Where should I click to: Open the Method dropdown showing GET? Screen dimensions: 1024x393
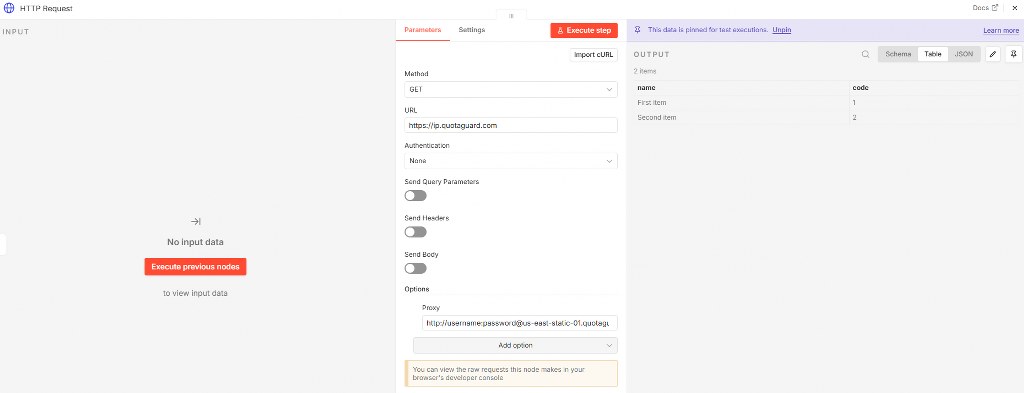(511, 89)
